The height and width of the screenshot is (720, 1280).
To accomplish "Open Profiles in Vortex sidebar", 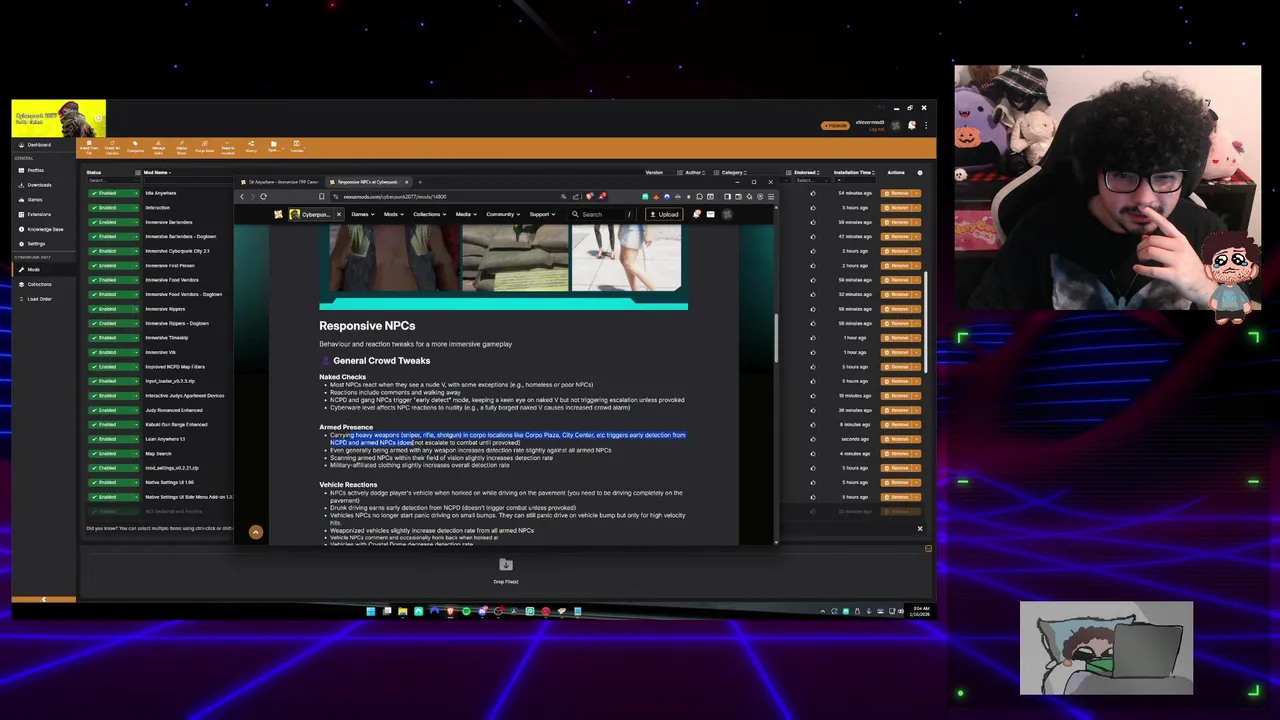I will [35, 170].
